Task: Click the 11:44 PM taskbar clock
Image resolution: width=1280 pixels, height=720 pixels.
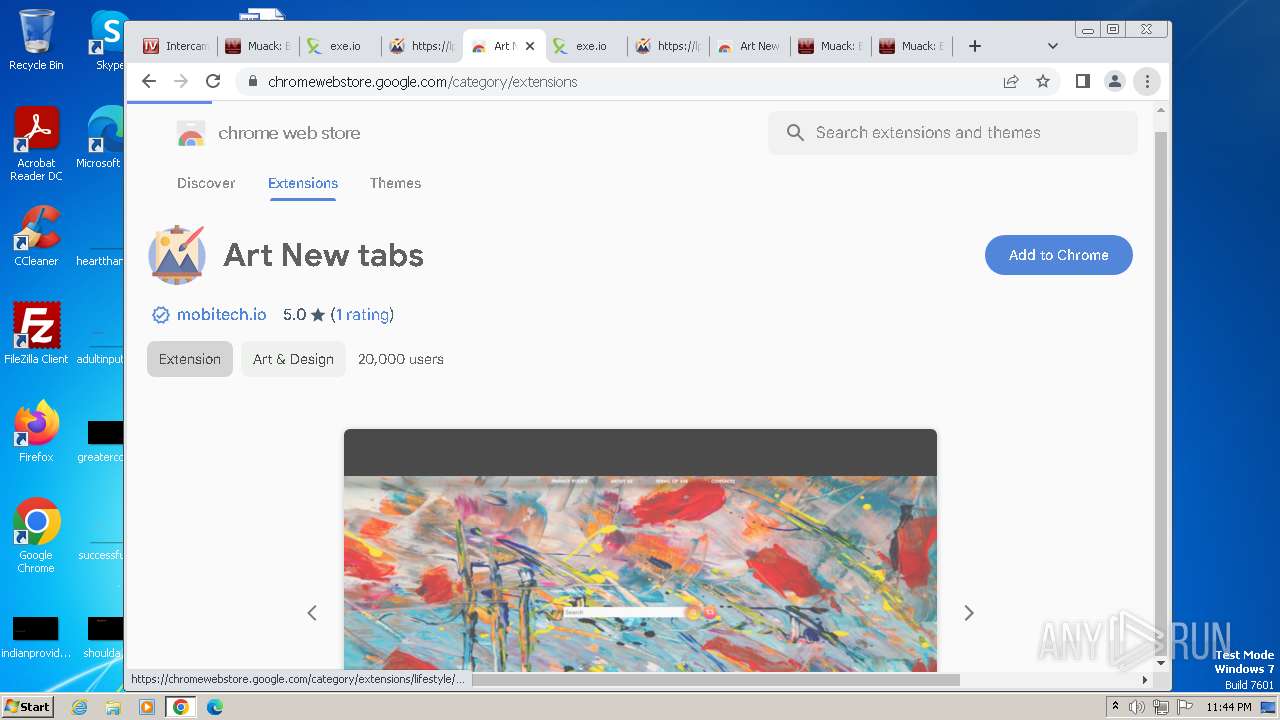Action: [1229, 707]
